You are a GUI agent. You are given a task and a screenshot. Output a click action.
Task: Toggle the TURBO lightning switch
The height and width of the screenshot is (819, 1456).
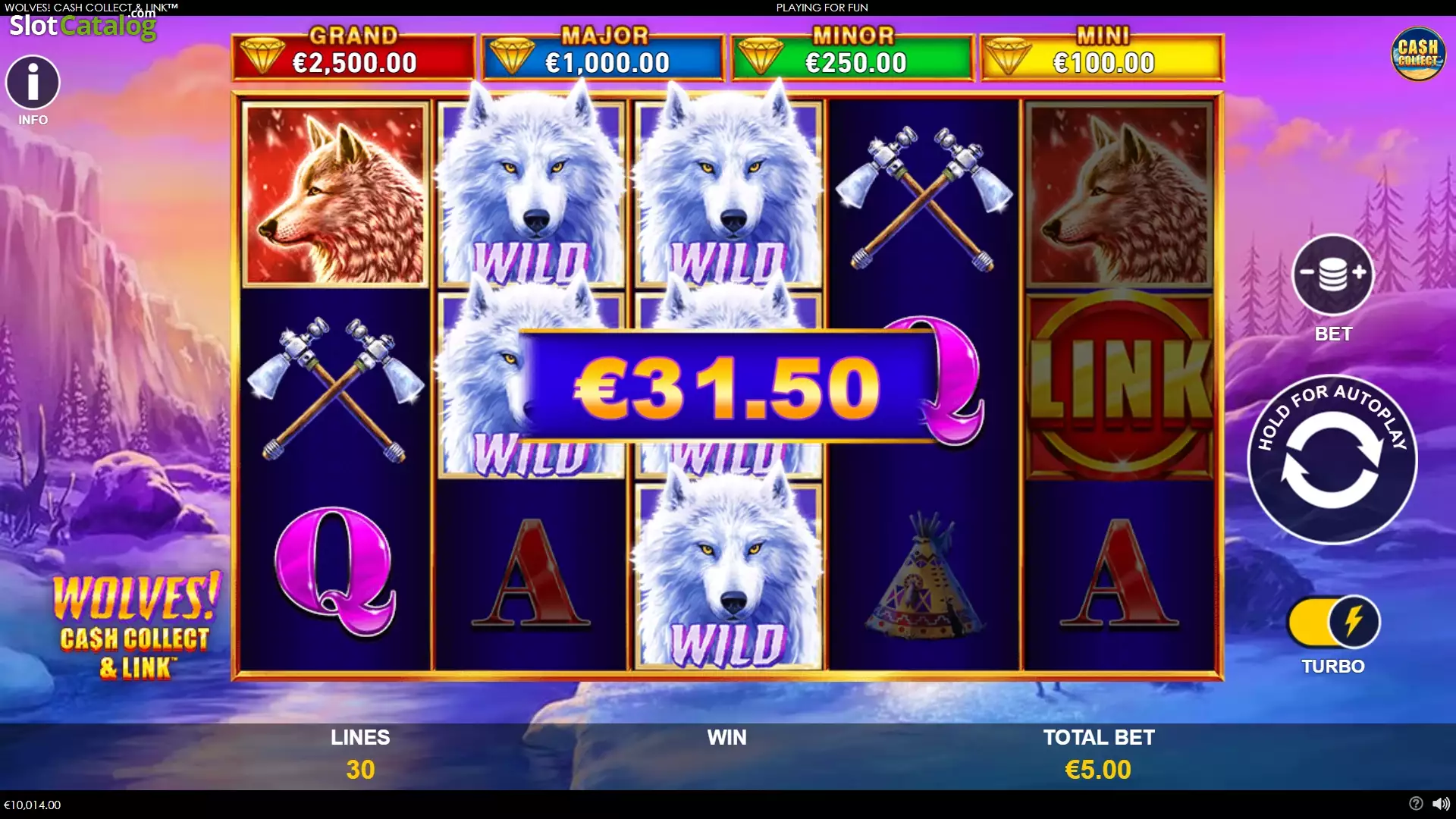(x=1332, y=622)
